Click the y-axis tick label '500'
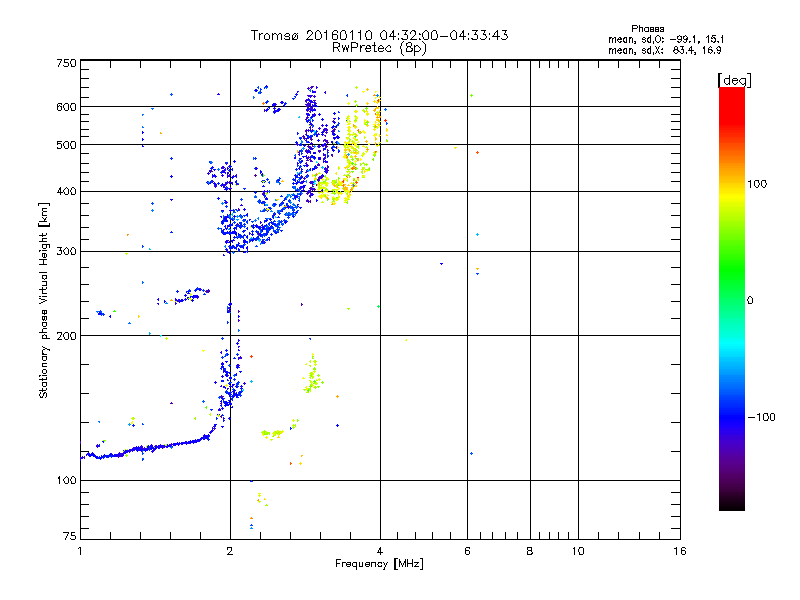The width and height of the screenshot is (800, 600). click(66, 145)
